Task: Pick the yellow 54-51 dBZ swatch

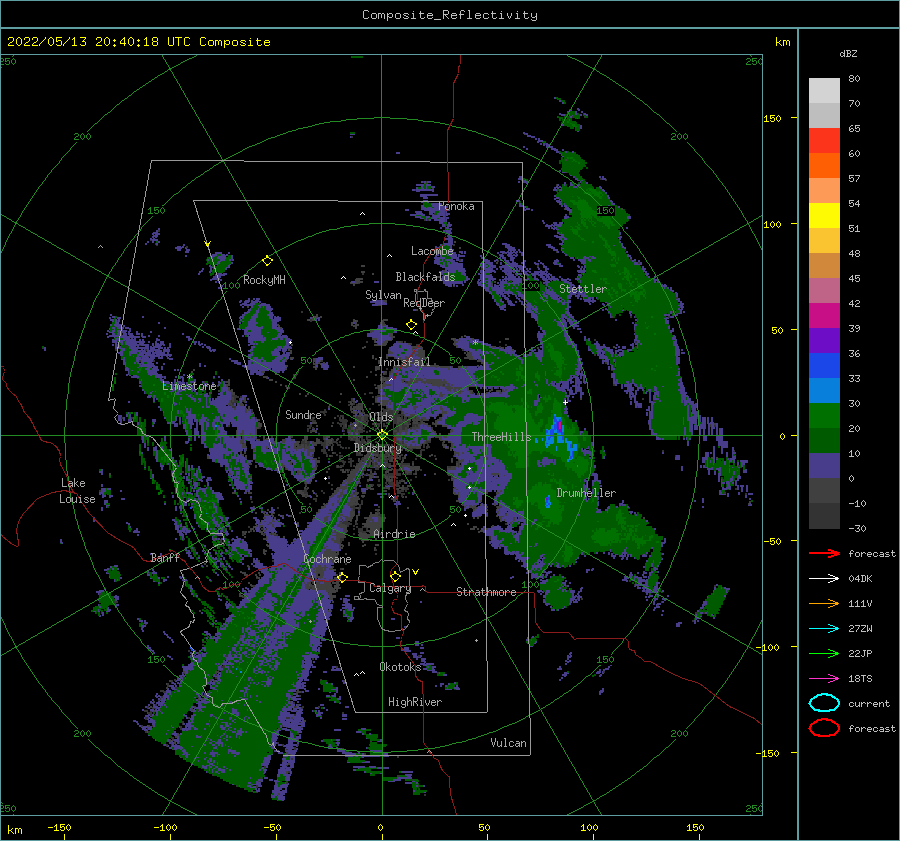Action: [824, 216]
